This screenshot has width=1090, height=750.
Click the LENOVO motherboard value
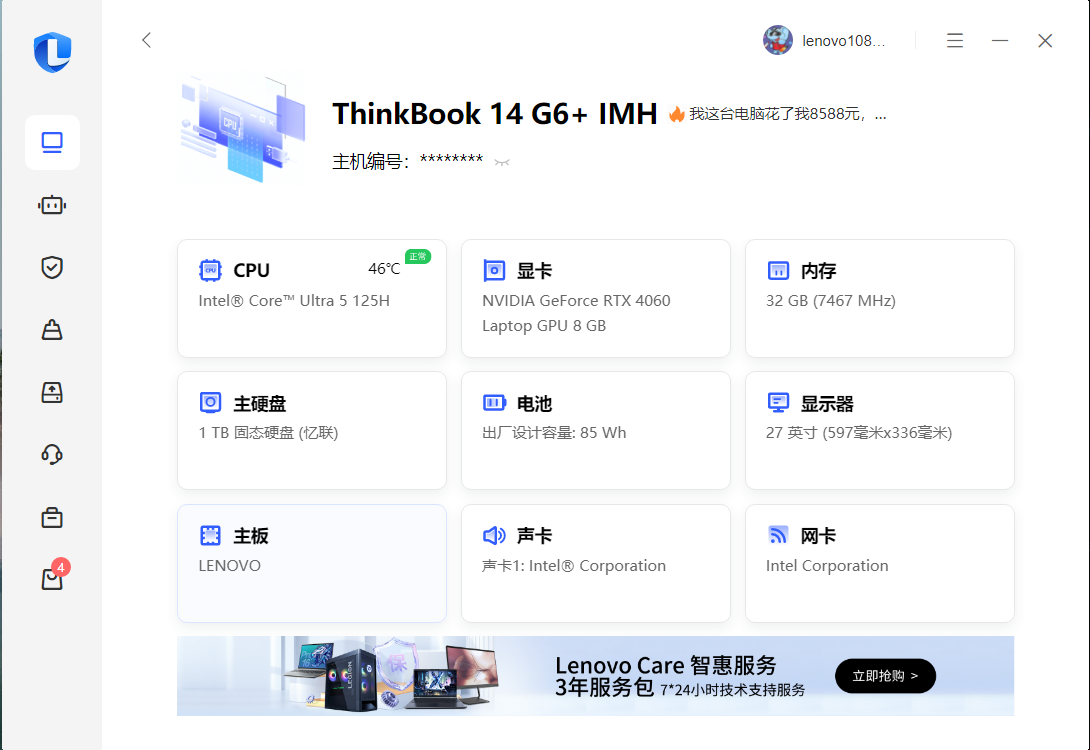pos(229,566)
